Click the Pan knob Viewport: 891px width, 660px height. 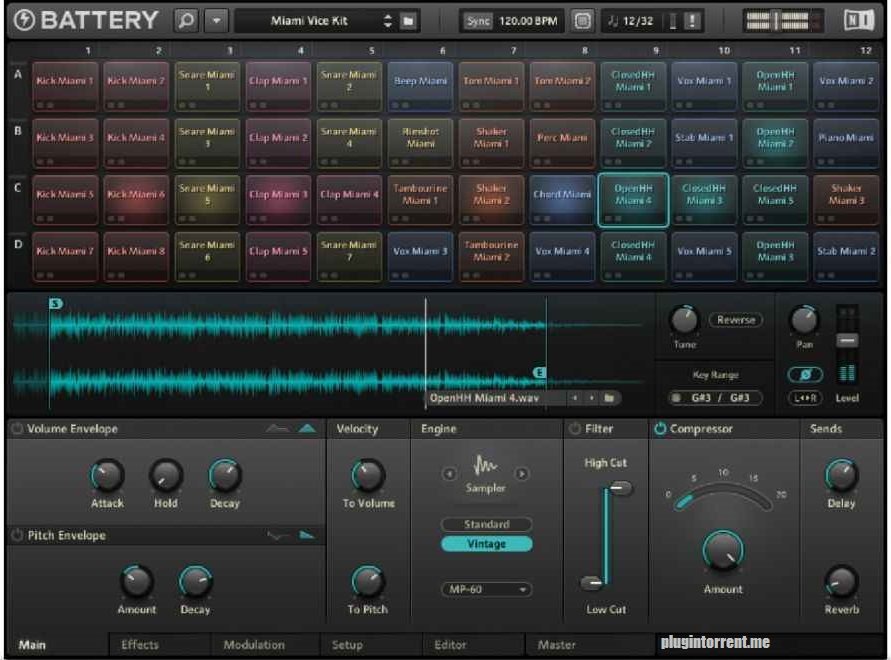(x=804, y=320)
